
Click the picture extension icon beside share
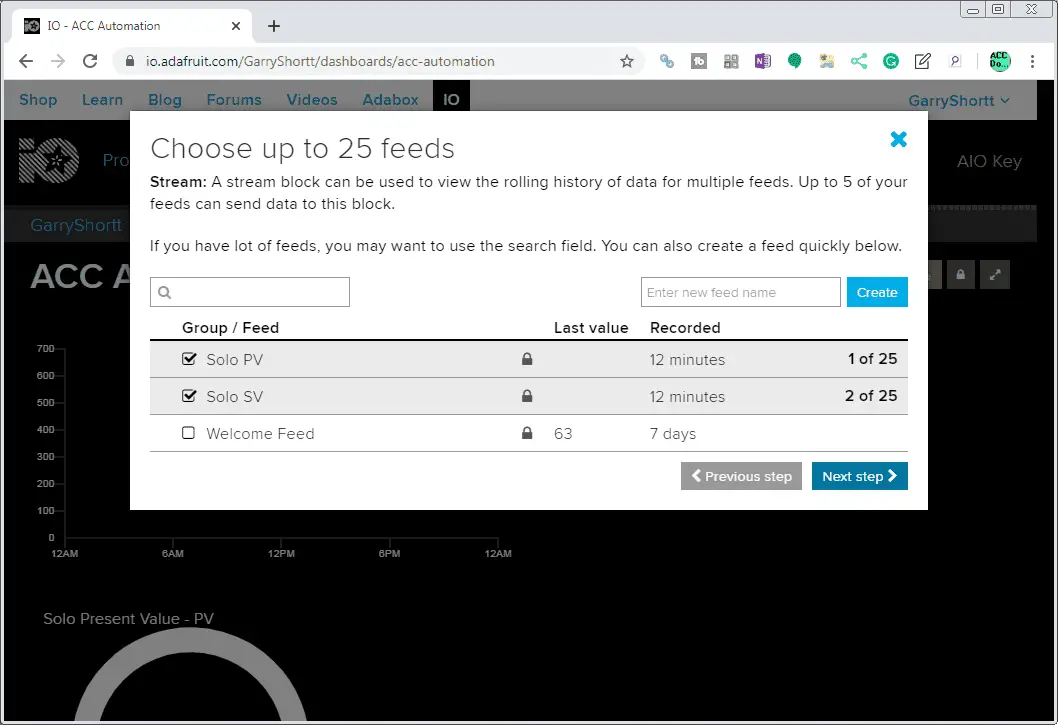827,61
